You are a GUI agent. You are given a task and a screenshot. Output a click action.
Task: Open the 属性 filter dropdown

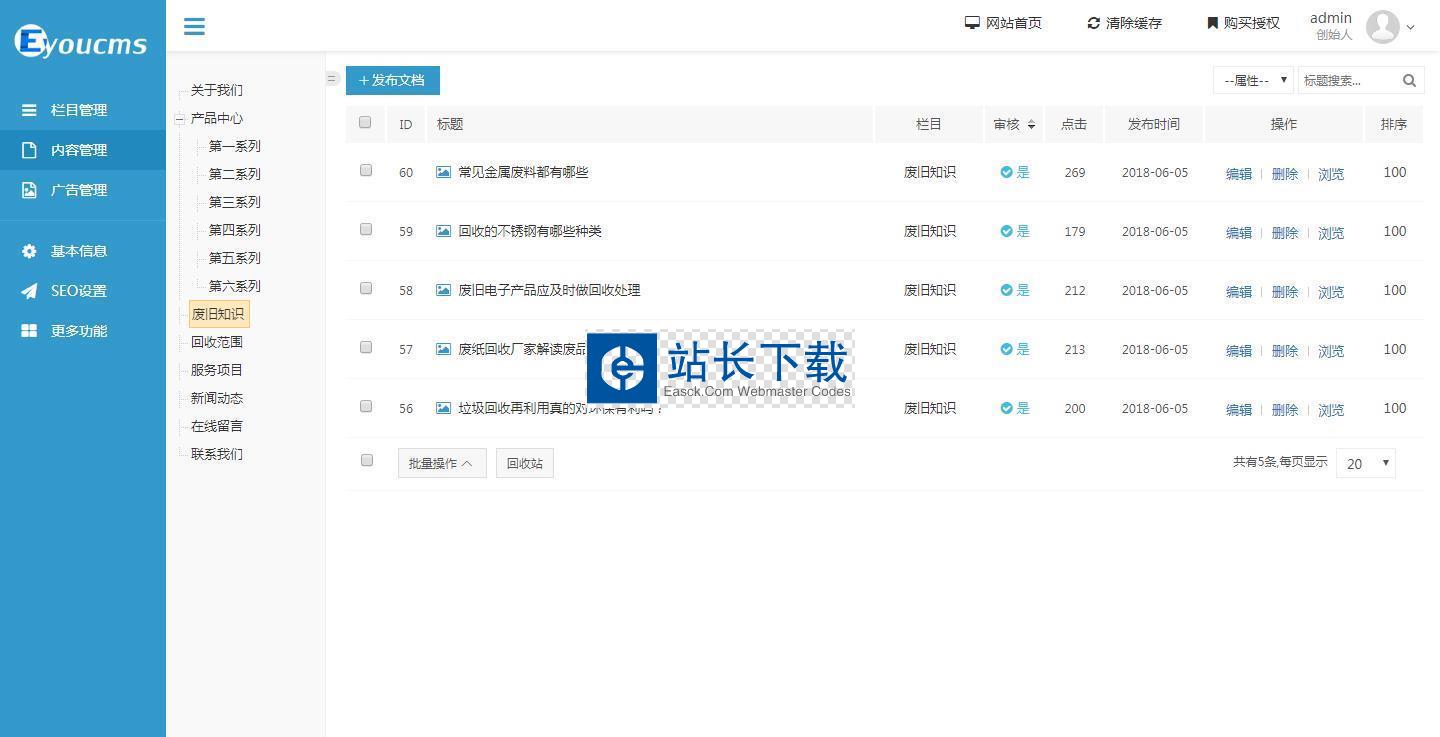[x=1253, y=81]
